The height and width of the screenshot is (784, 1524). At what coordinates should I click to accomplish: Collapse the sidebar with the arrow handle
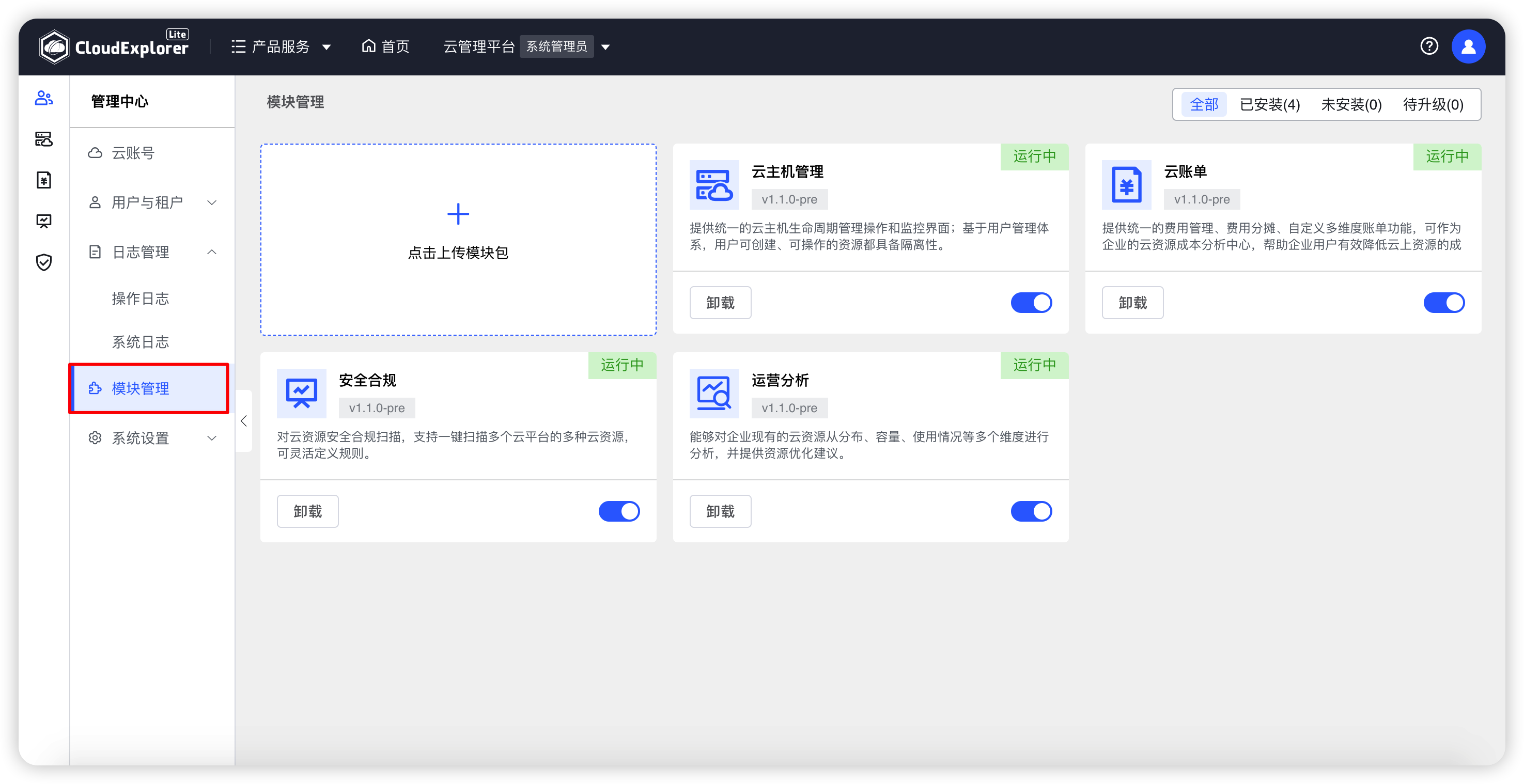click(244, 421)
